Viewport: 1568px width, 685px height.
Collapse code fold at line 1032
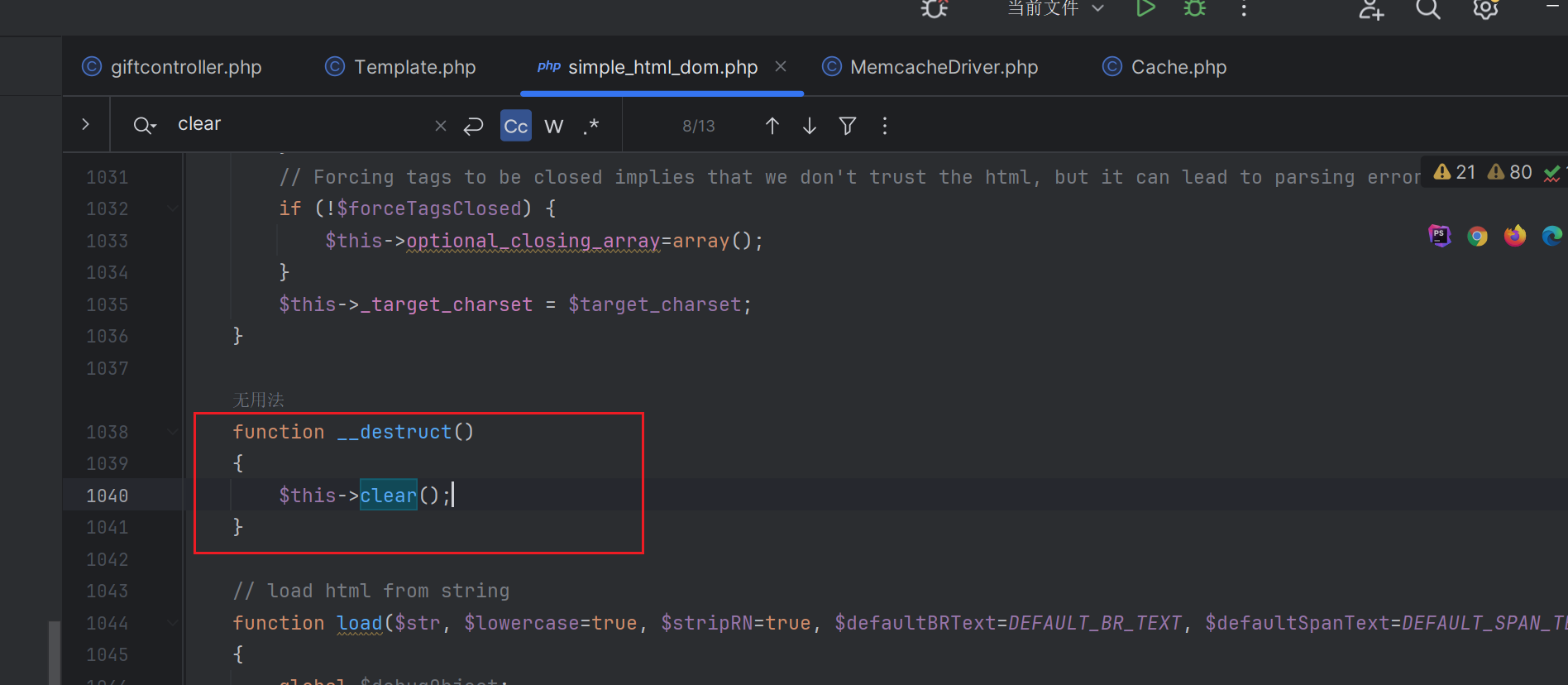pyautogui.click(x=173, y=208)
